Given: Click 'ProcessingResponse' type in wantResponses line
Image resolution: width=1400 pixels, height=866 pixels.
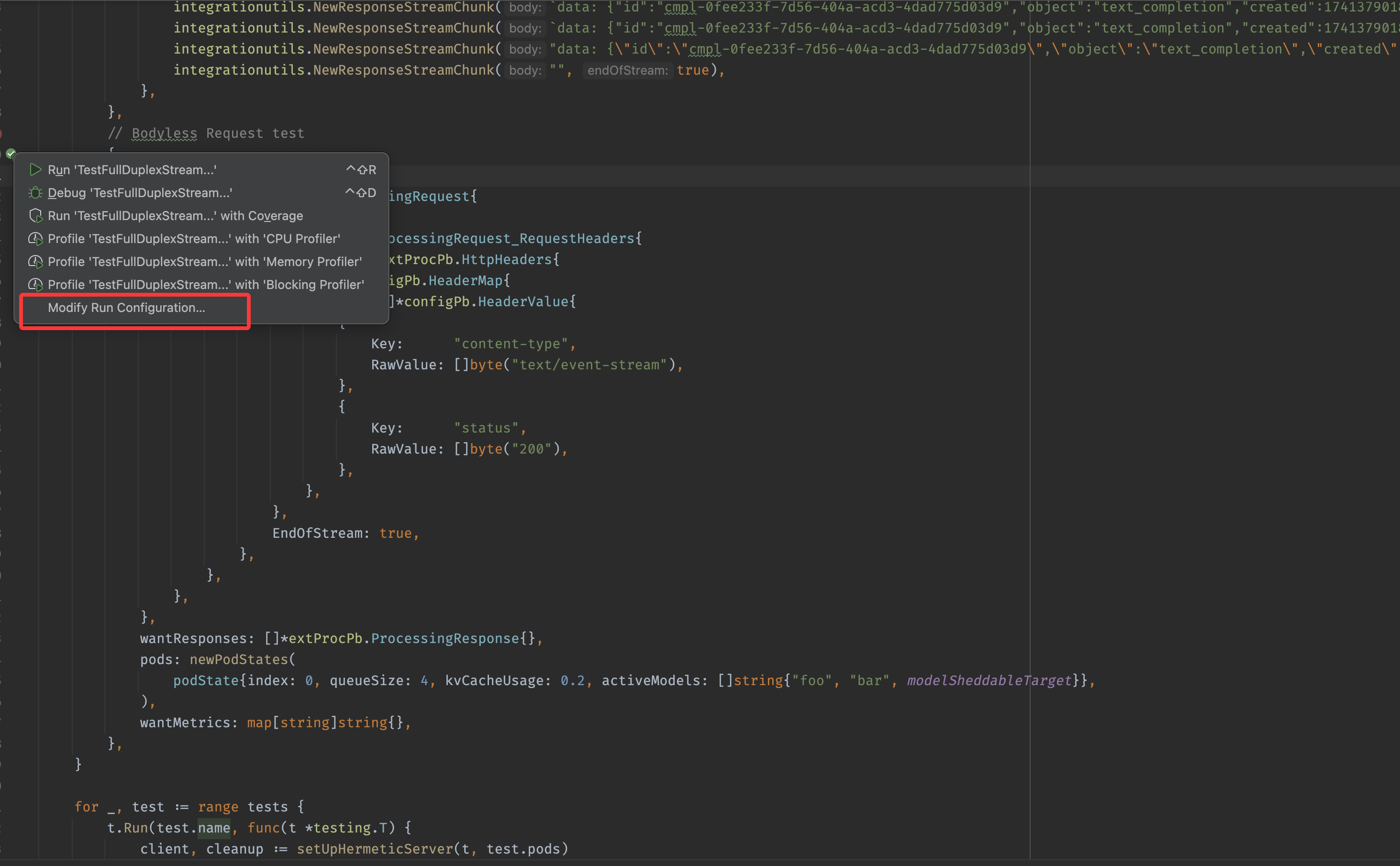Looking at the screenshot, I should point(445,638).
